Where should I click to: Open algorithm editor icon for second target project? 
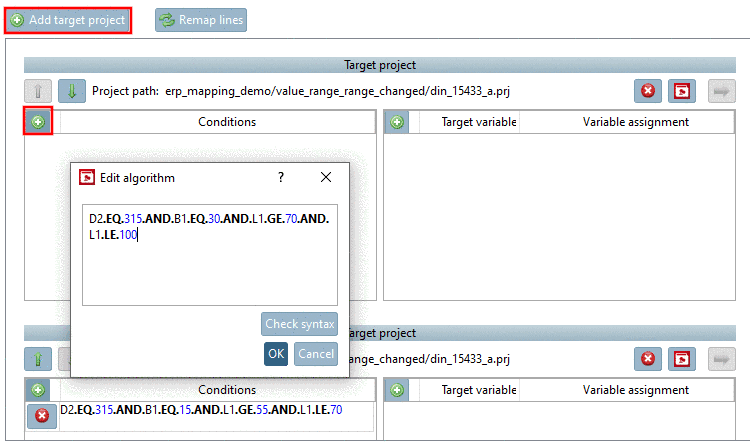click(682, 359)
